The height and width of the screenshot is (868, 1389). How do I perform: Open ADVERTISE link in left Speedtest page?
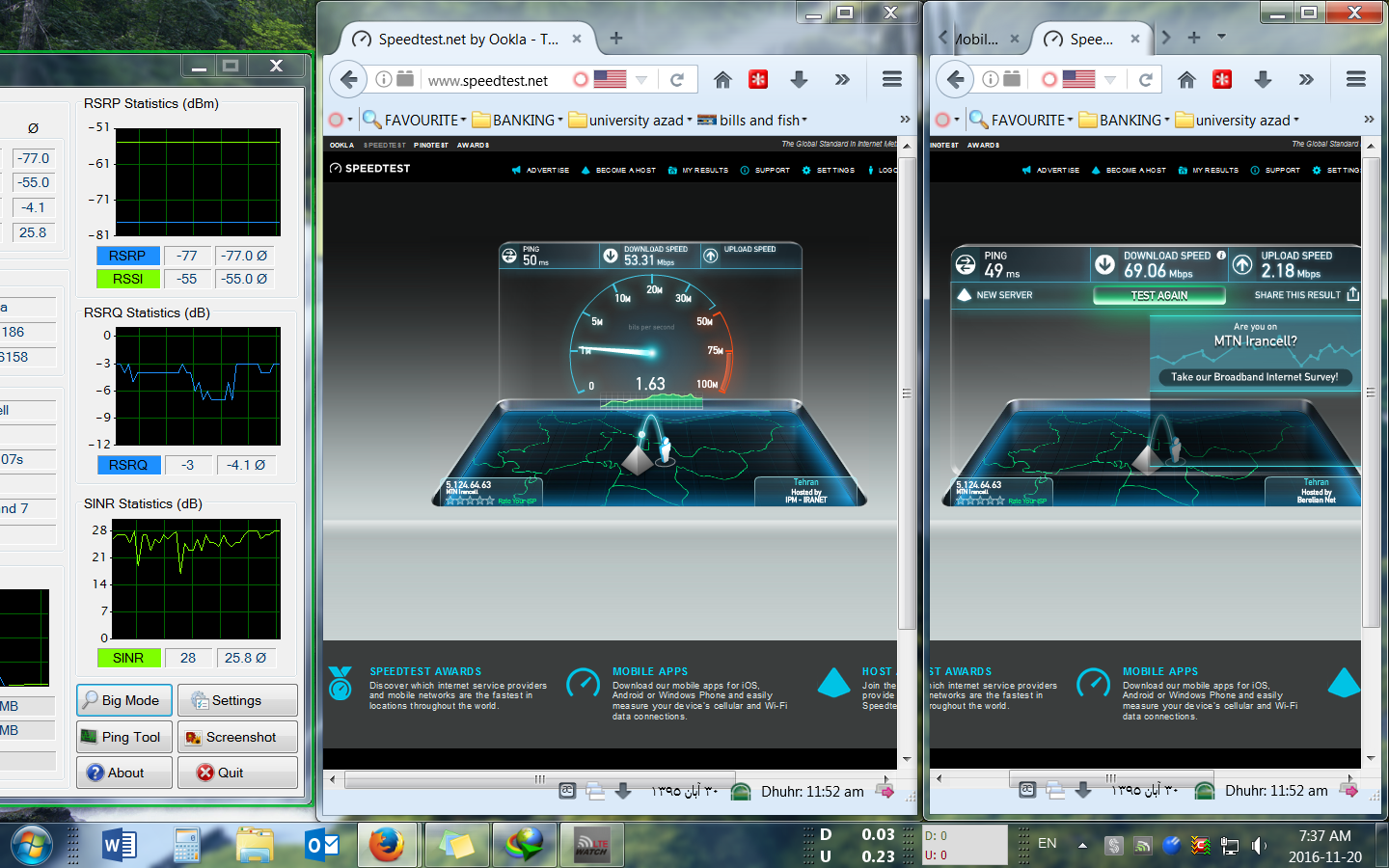coord(540,170)
